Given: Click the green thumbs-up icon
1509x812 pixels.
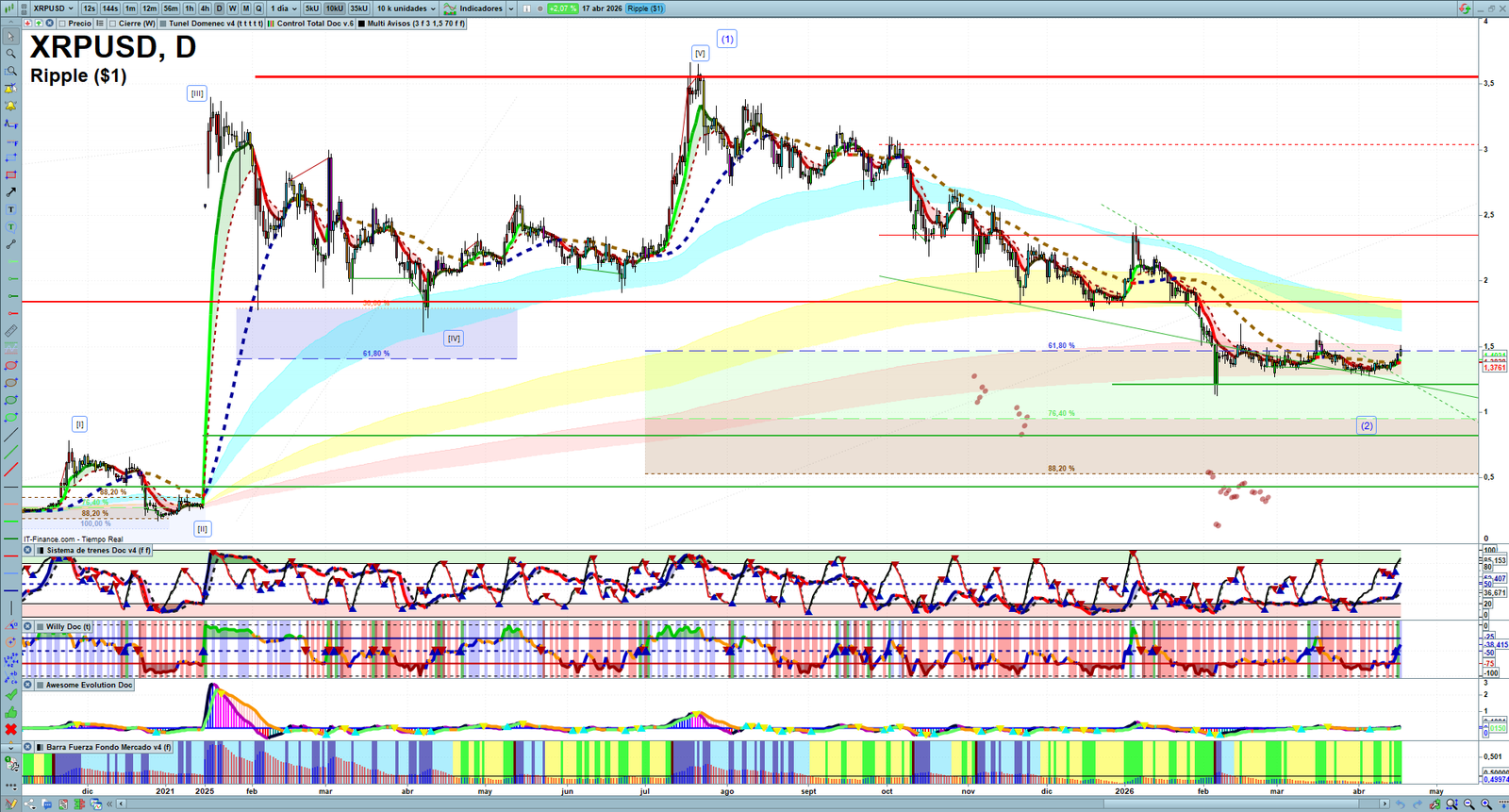Looking at the screenshot, I should tap(11, 712).
